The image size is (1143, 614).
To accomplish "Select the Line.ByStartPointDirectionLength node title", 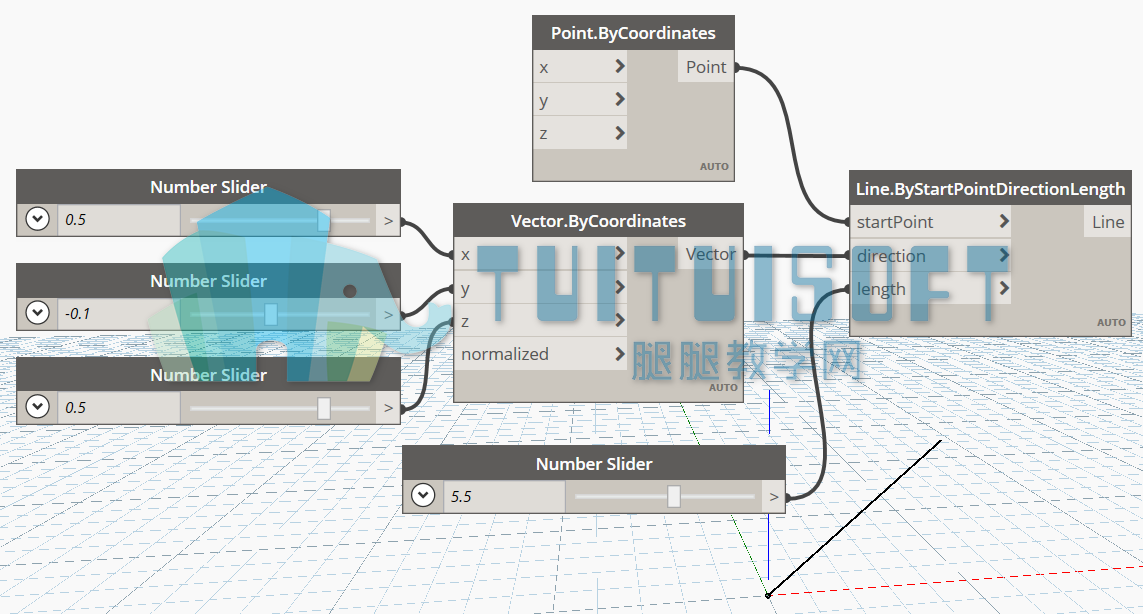I will coord(991,189).
